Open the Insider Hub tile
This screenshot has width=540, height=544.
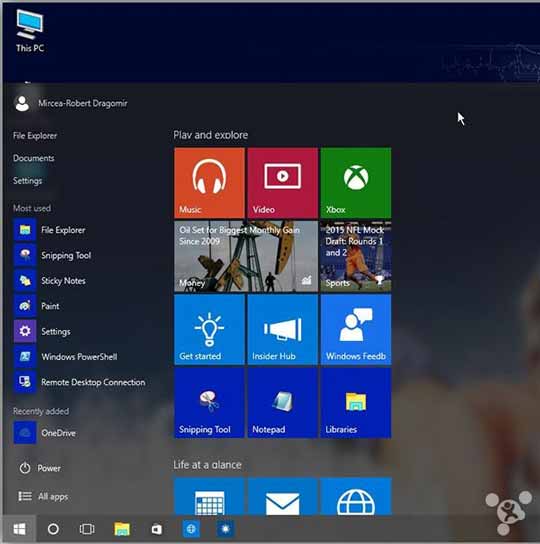click(x=282, y=330)
